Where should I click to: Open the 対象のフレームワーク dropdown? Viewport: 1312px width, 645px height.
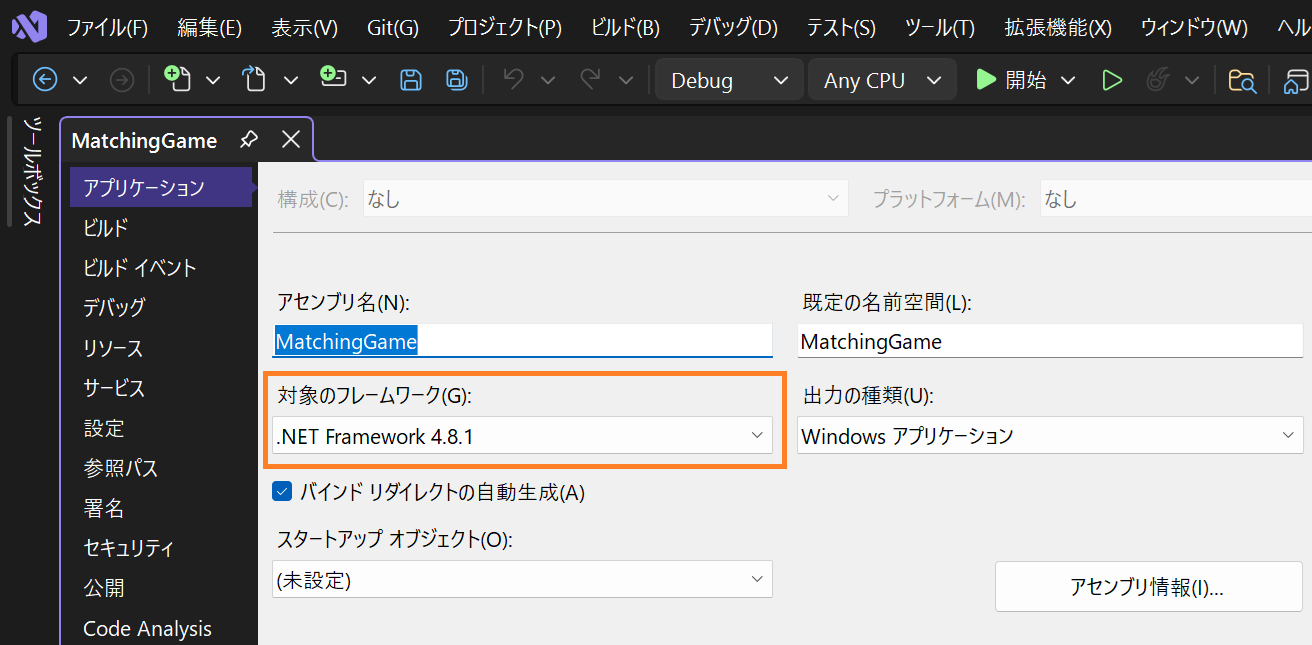click(x=757, y=435)
